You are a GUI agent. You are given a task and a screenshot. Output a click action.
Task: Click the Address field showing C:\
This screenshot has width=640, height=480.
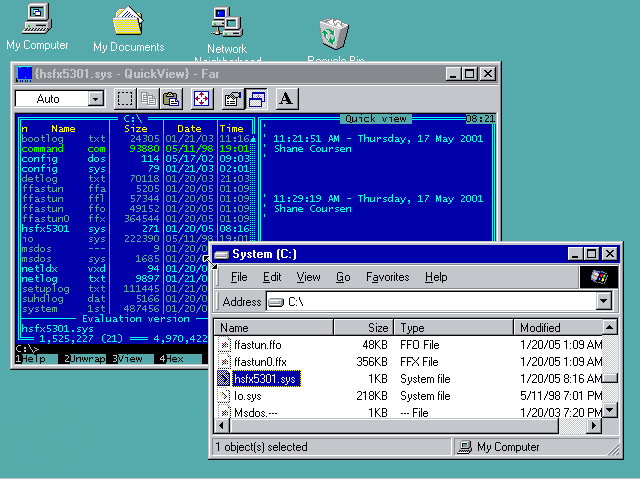[x=431, y=302]
